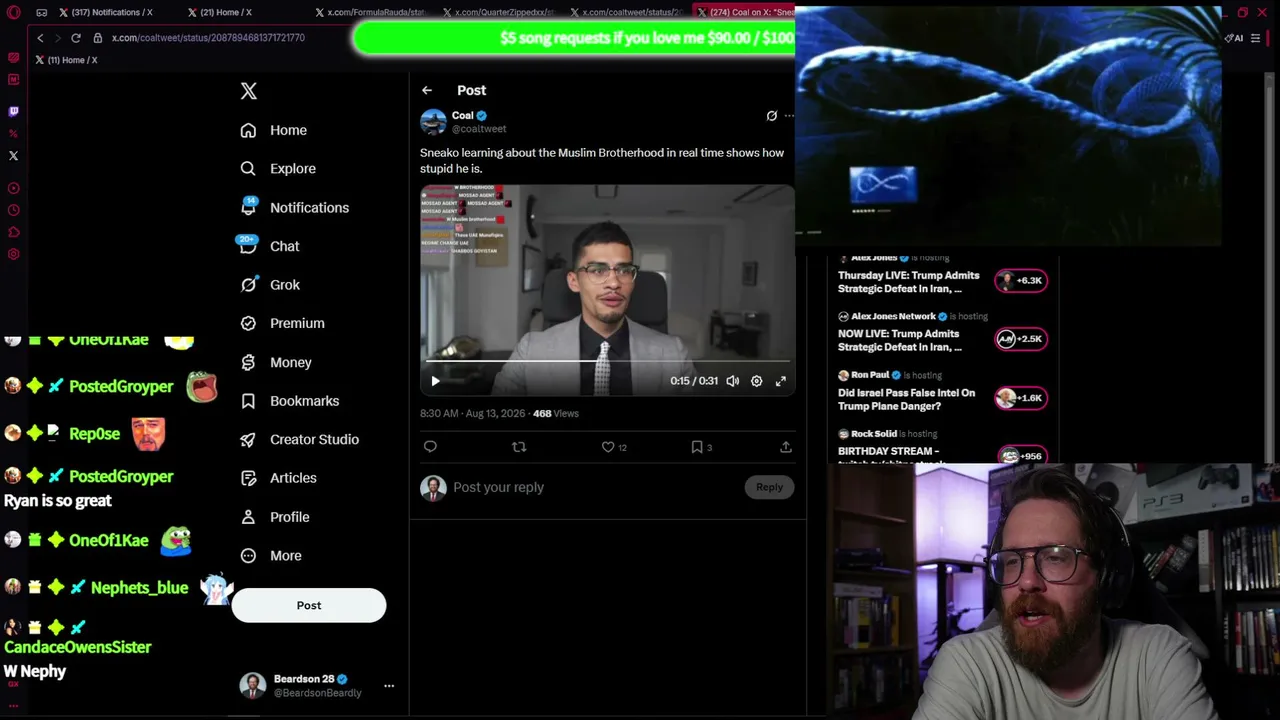Go to Home in the X sidebar
Image resolution: width=1280 pixels, height=720 pixels.
coord(274,130)
